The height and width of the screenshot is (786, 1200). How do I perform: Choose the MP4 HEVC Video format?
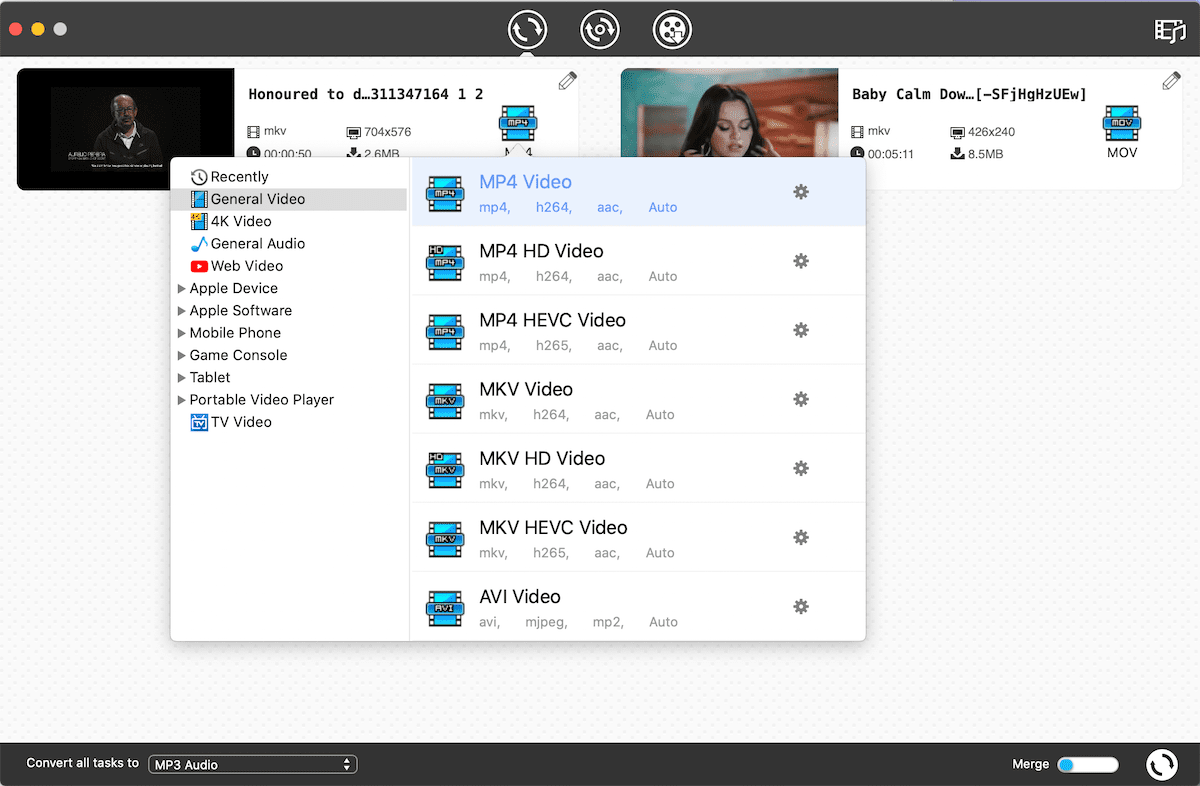[552, 321]
